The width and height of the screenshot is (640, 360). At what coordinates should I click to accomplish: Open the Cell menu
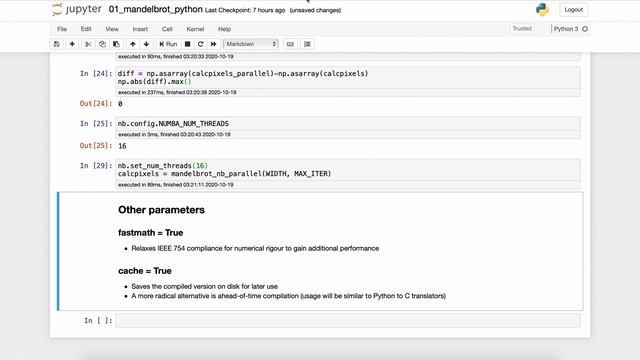coord(167,29)
